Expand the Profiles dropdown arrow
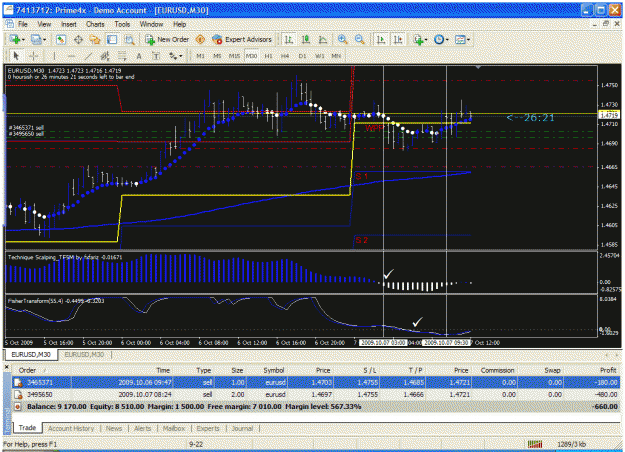 pos(44,40)
